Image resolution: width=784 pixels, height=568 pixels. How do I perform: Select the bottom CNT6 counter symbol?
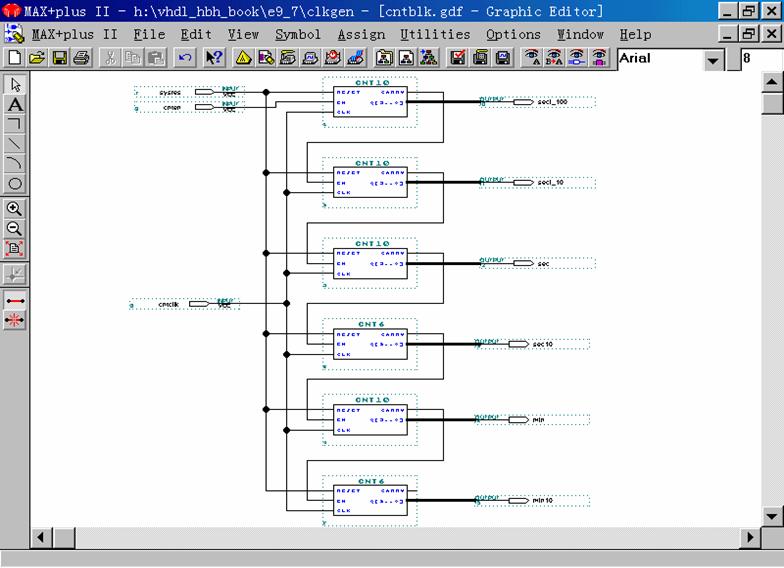(370, 500)
